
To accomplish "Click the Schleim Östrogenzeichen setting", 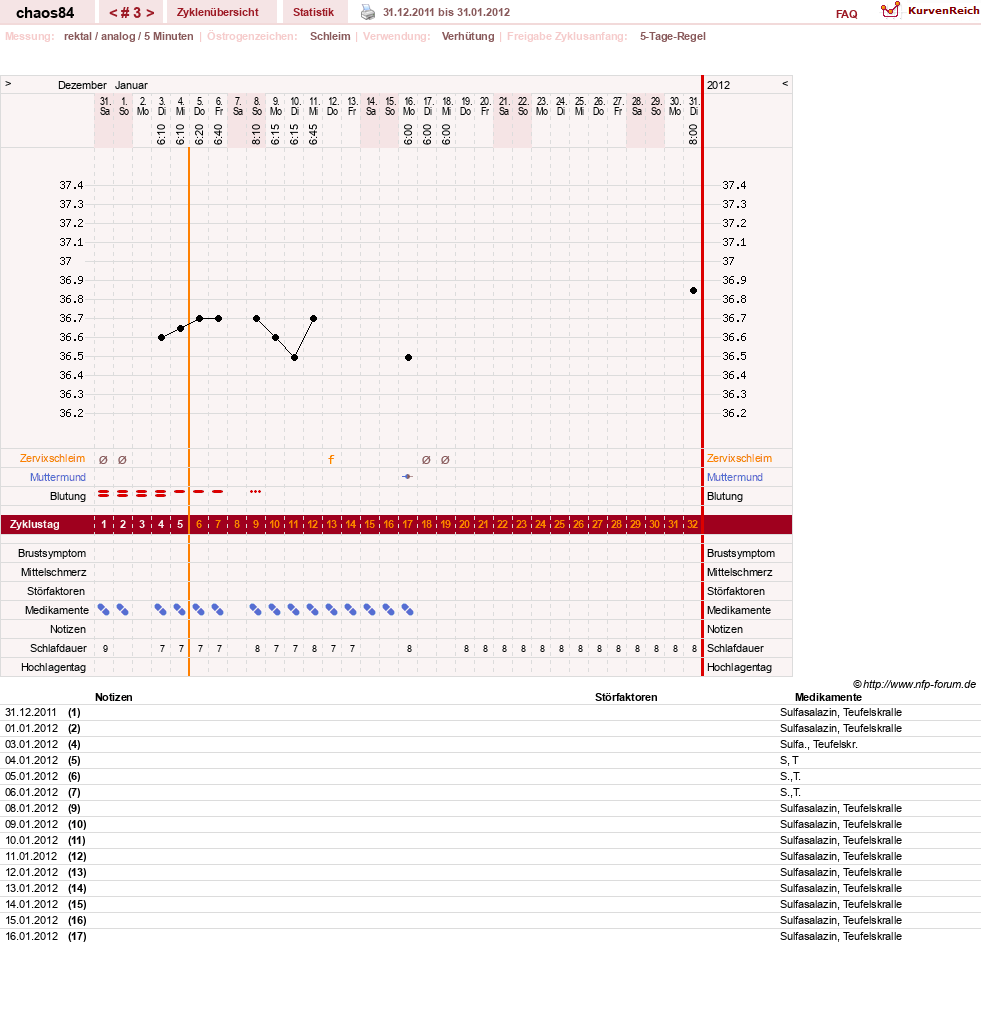I will point(330,36).
